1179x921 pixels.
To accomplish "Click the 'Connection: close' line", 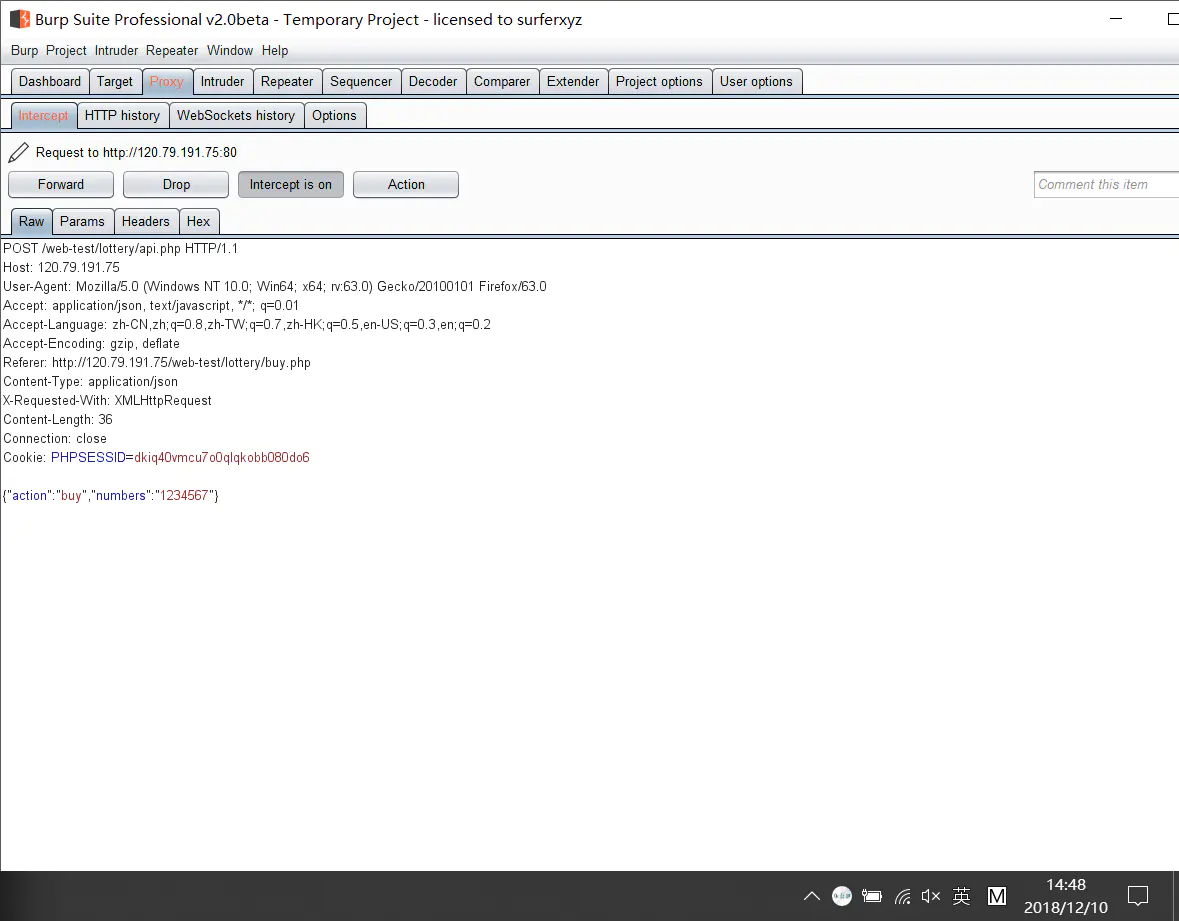I will [x=55, y=438].
